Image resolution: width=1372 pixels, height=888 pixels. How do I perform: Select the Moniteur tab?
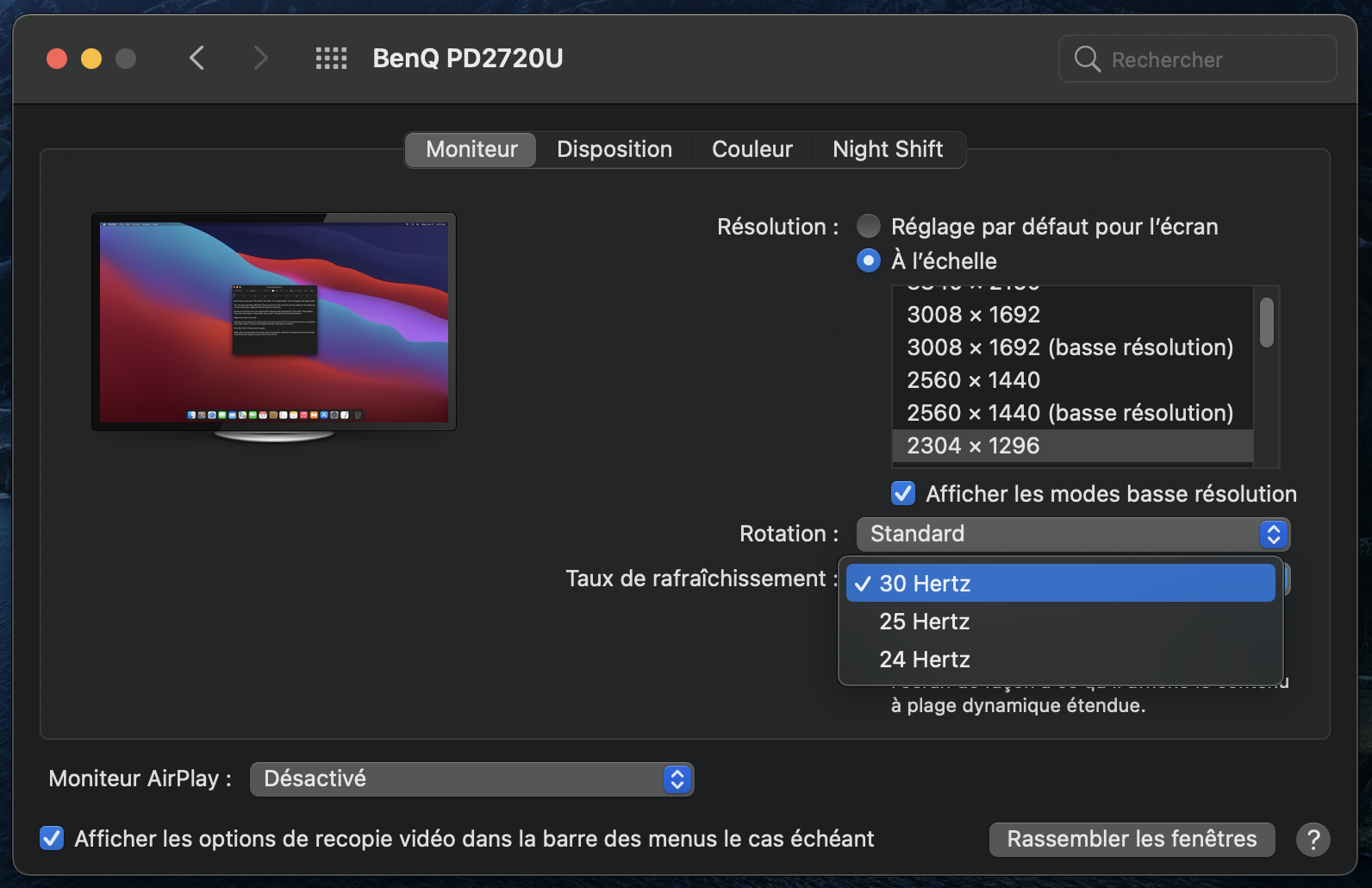(x=471, y=149)
